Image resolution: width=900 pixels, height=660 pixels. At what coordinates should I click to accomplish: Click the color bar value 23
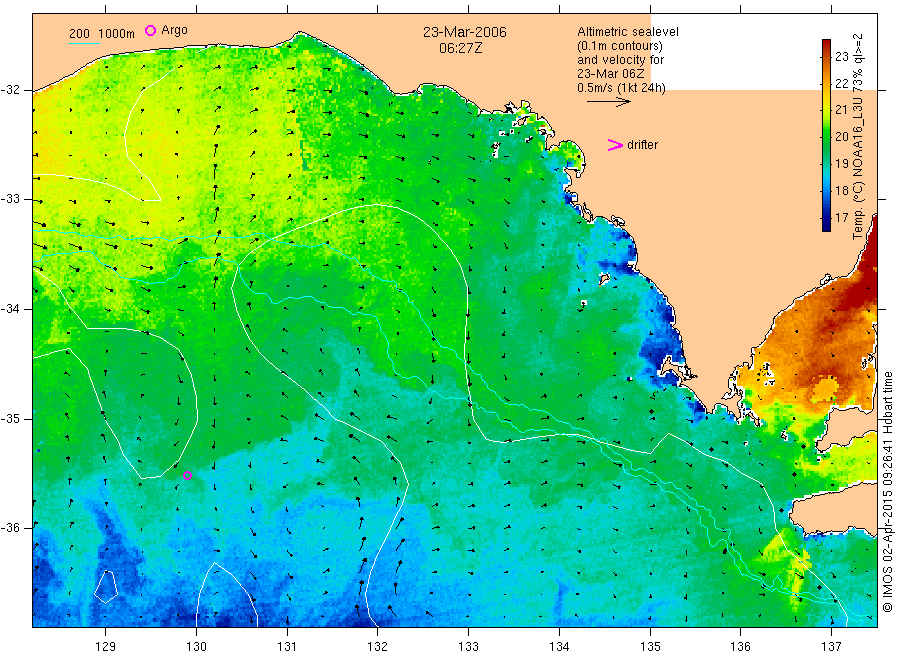841,56
